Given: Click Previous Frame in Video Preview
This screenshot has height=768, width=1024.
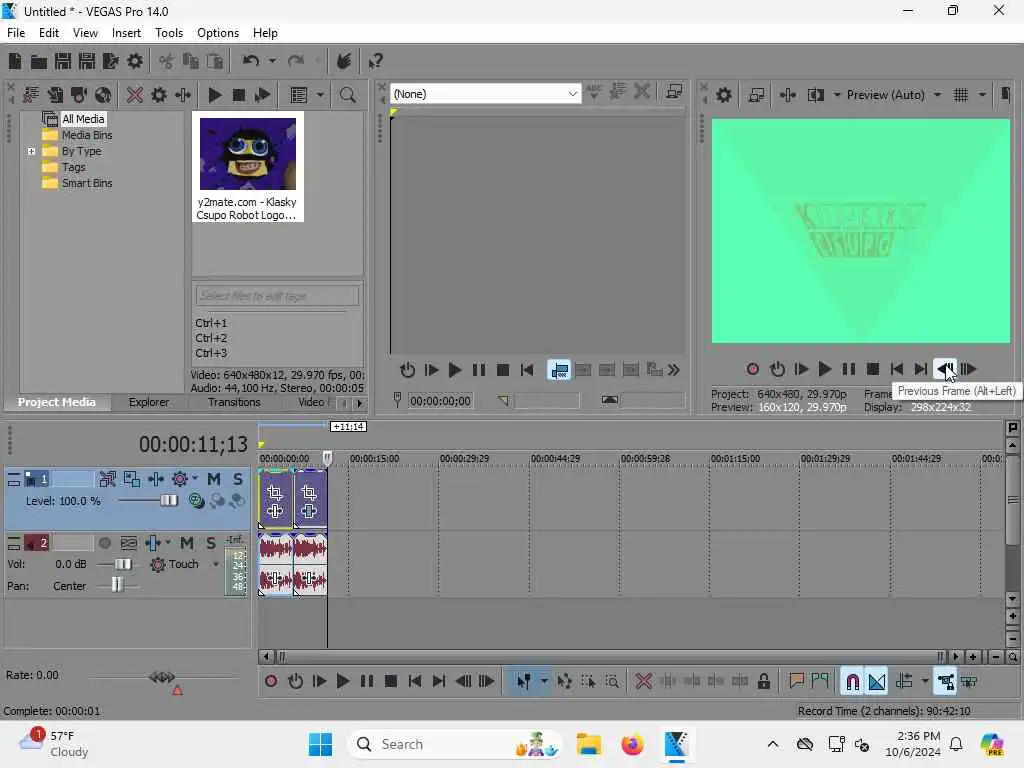Looking at the screenshot, I should 944,369.
